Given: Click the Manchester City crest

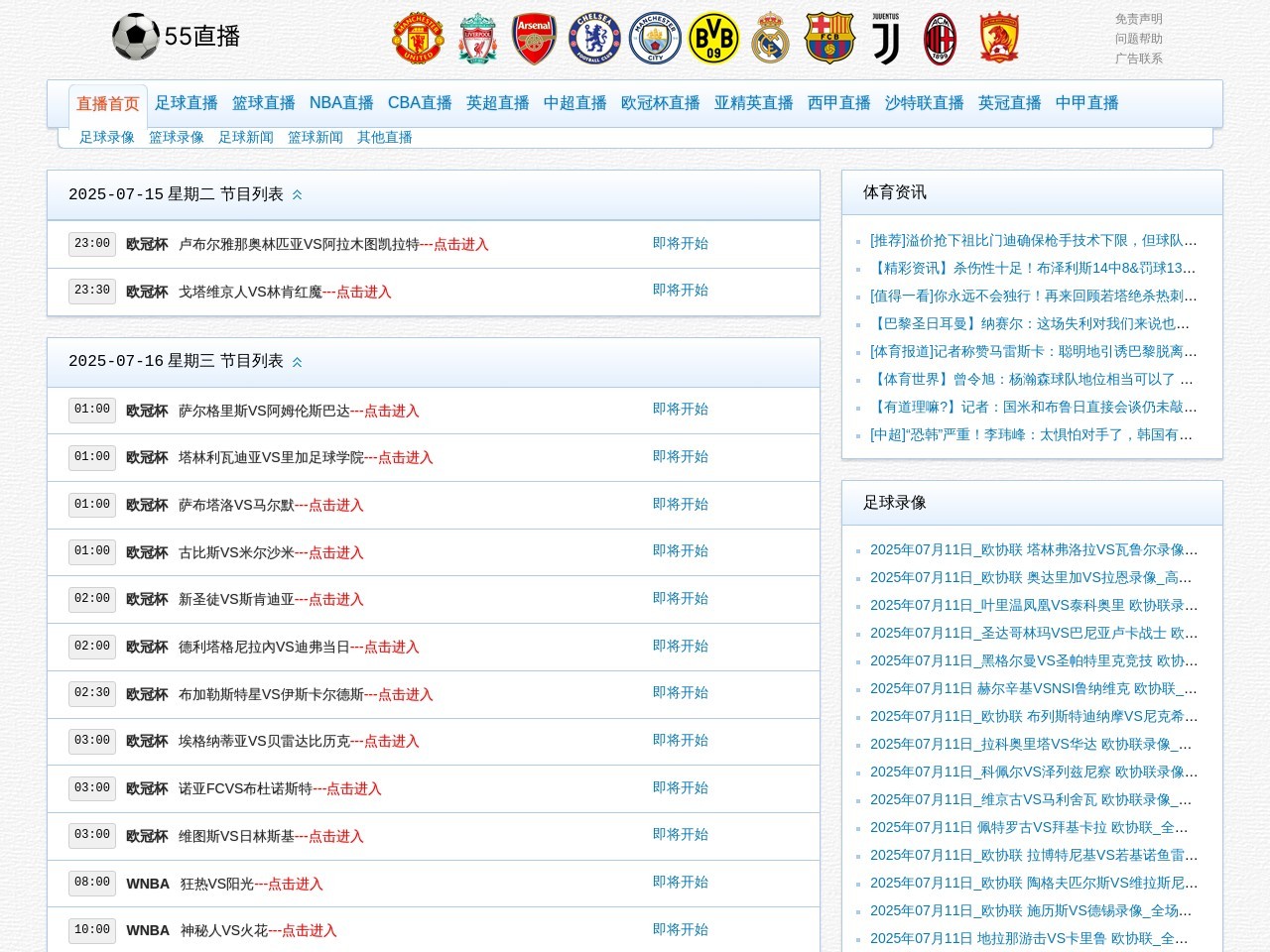Looking at the screenshot, I should (x=655, y=39).
